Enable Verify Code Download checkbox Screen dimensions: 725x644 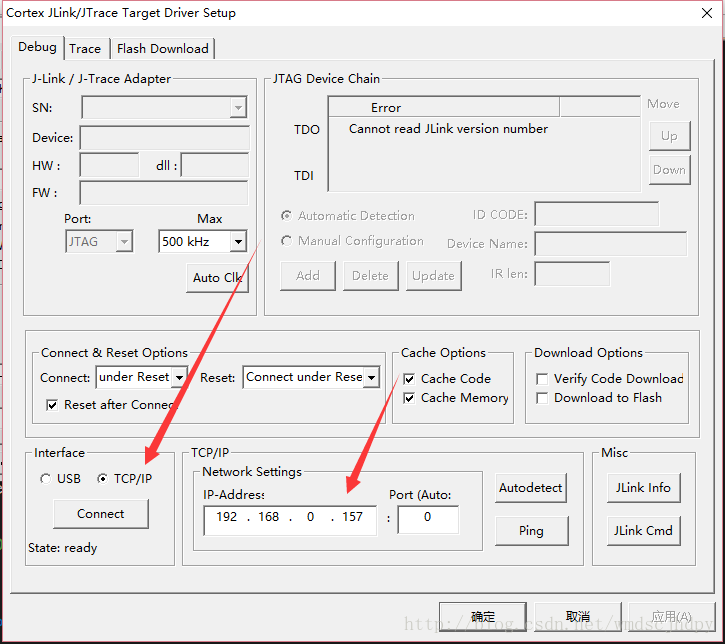click(x=542, y=379)
